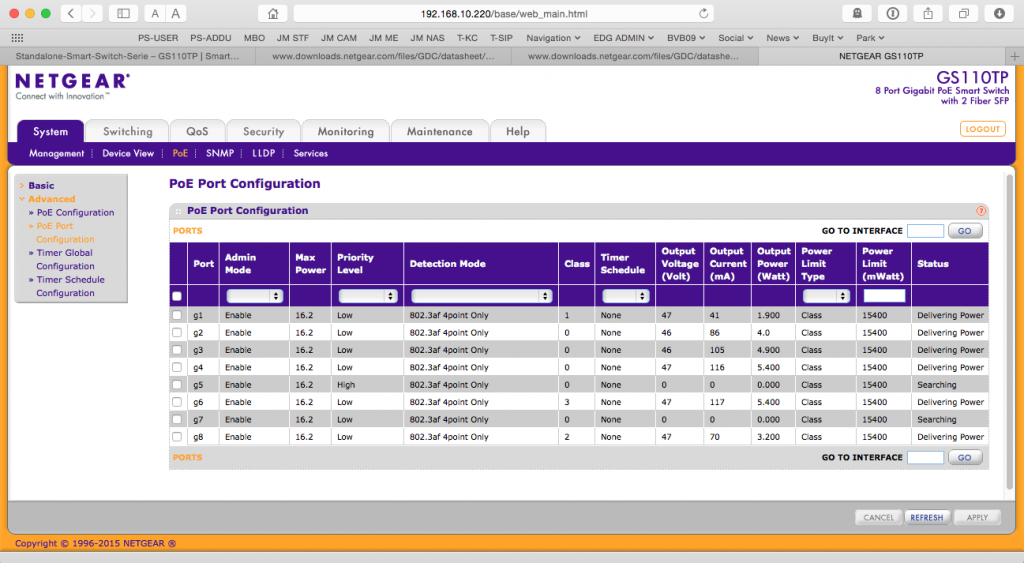The width and height of the screenshot is (1024, 563).
Task: Check the box for port g8
Action: [177, 437]
